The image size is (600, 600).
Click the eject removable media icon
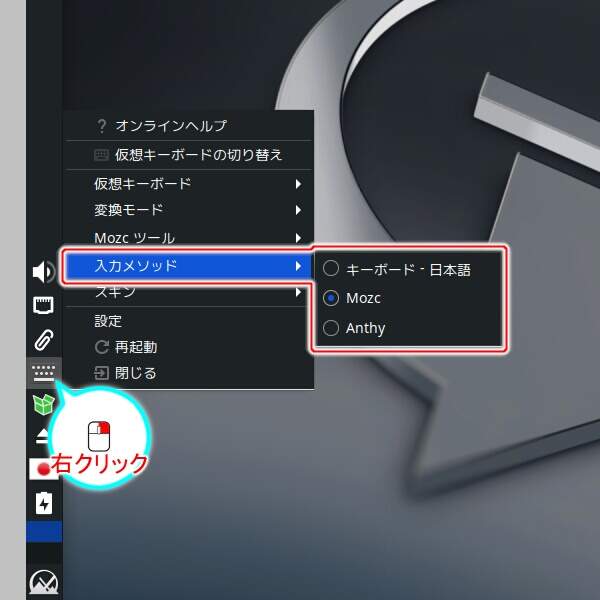pos(42,436)
